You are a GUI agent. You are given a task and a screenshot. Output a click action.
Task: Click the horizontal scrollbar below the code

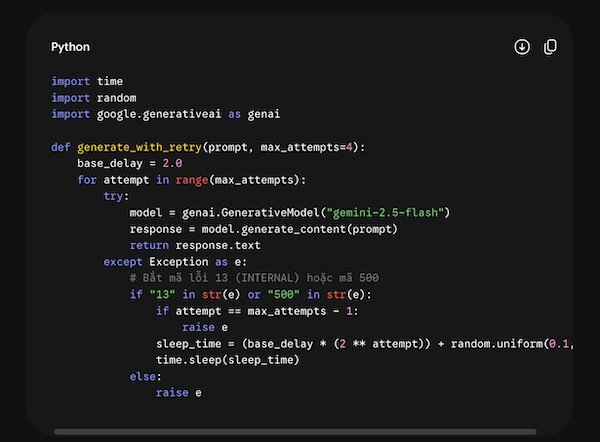pyautogui.click(x=295, y=432)
